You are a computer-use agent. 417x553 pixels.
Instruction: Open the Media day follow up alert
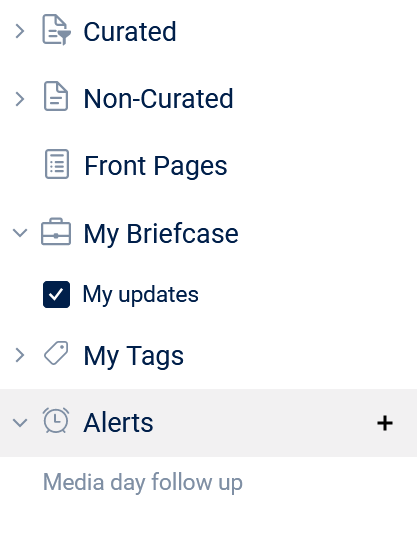click(x=143, y=482)
